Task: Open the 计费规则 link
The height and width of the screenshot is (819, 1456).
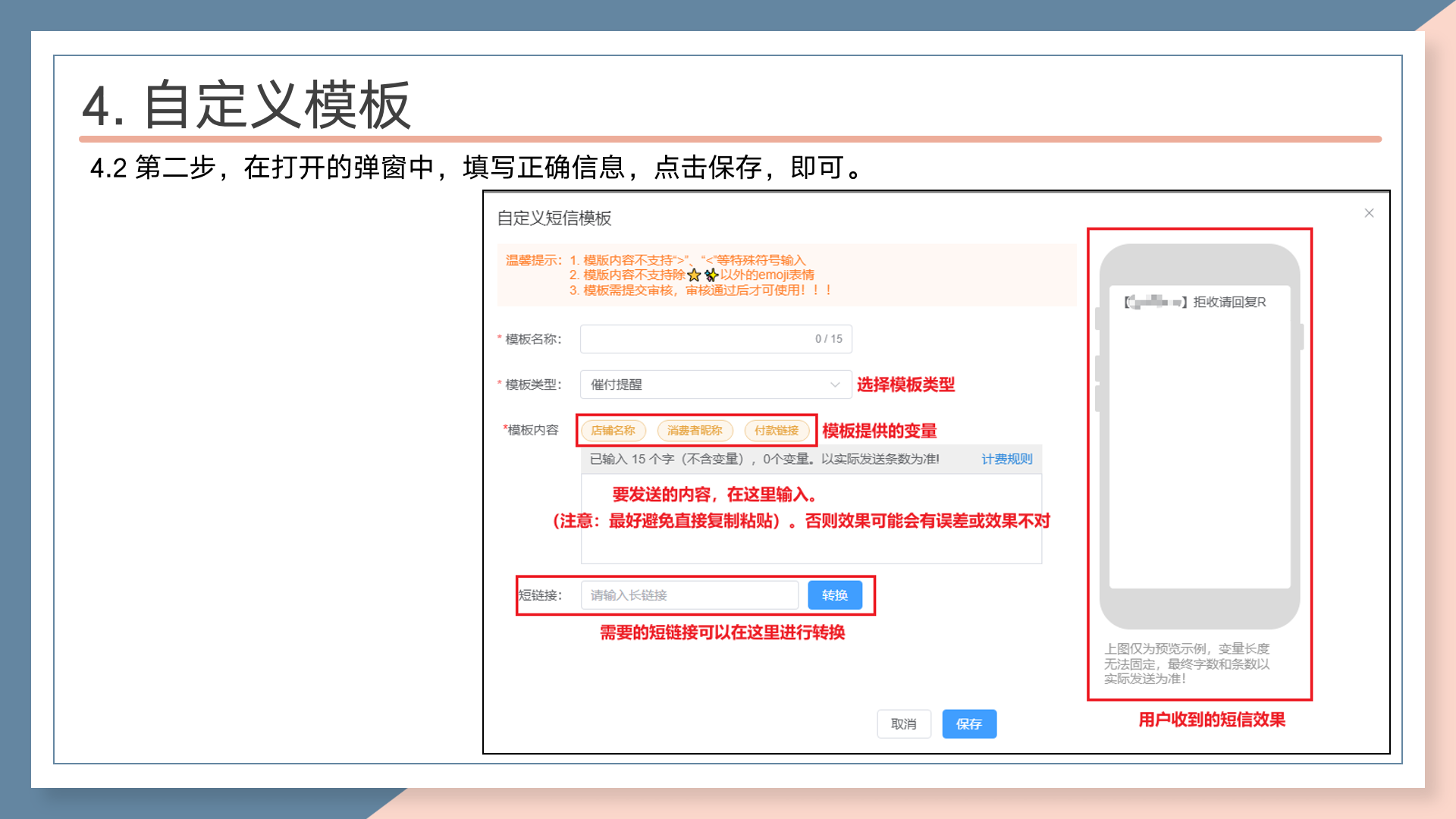Action: click(1006, 459)
